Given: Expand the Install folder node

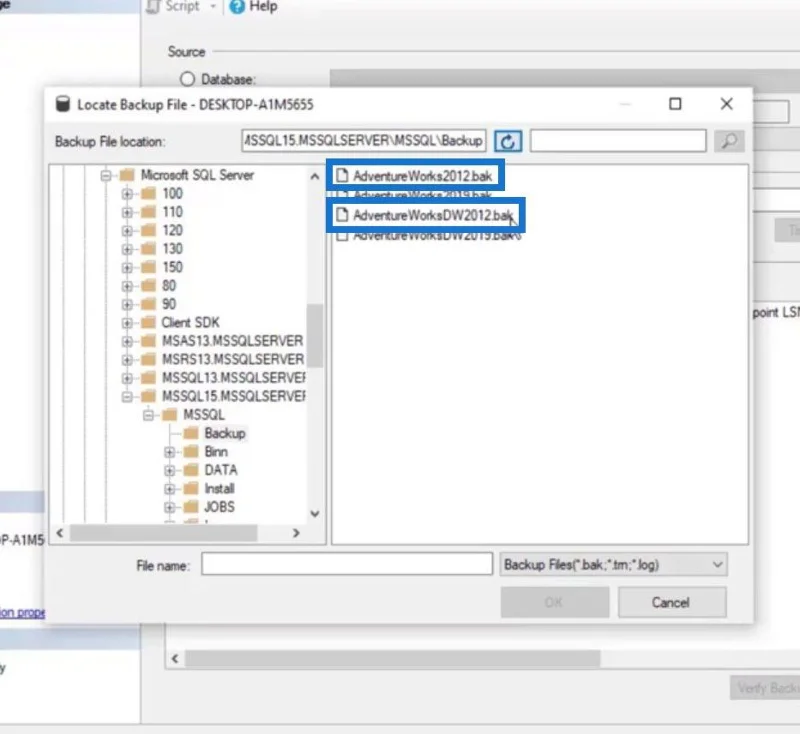Looking at the screenshot, I should point(170,489).
